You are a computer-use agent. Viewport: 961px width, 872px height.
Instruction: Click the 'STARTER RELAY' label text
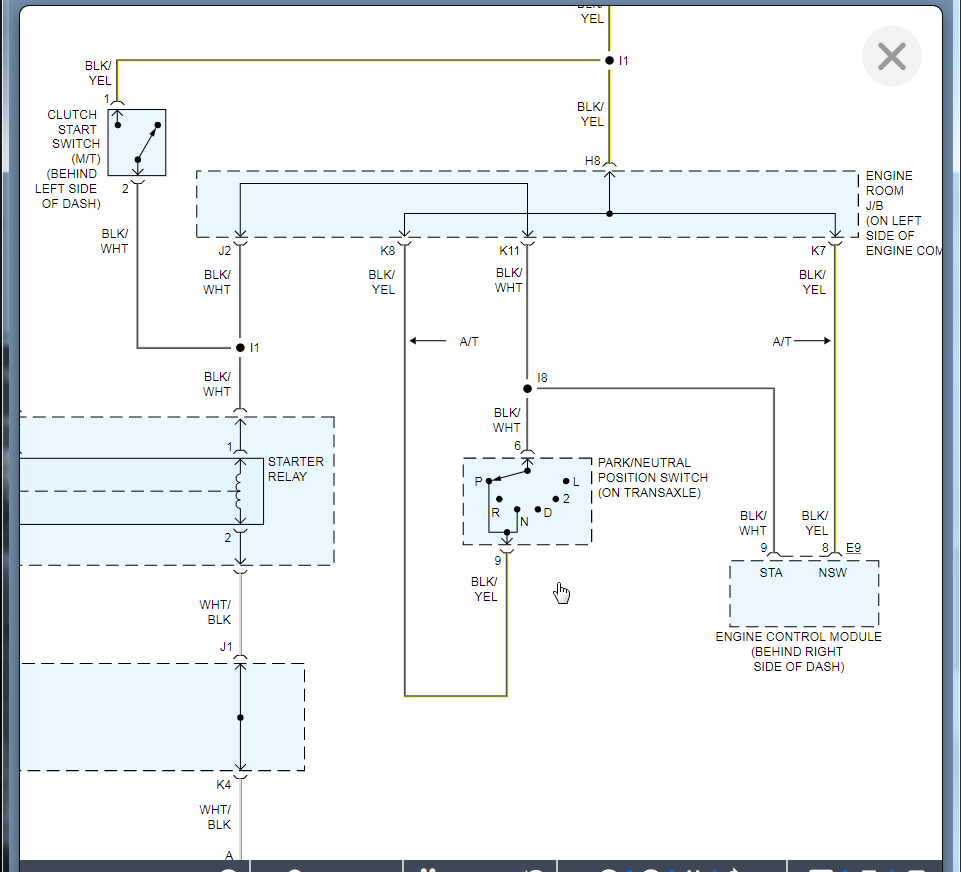295,469
